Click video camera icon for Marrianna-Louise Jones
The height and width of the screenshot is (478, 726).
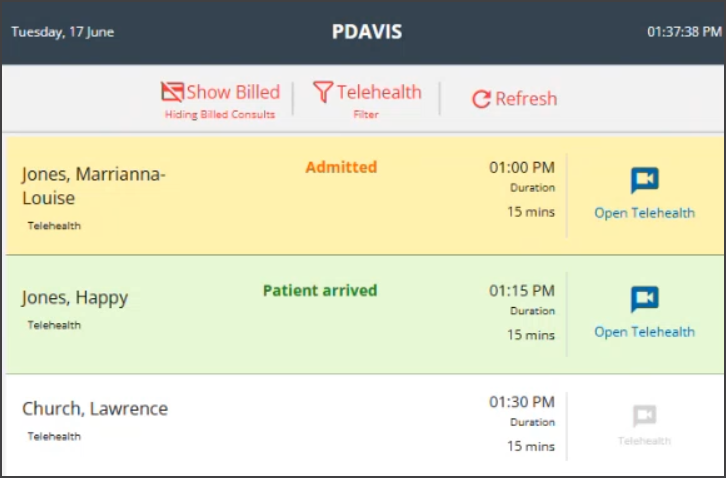(644, 181)
